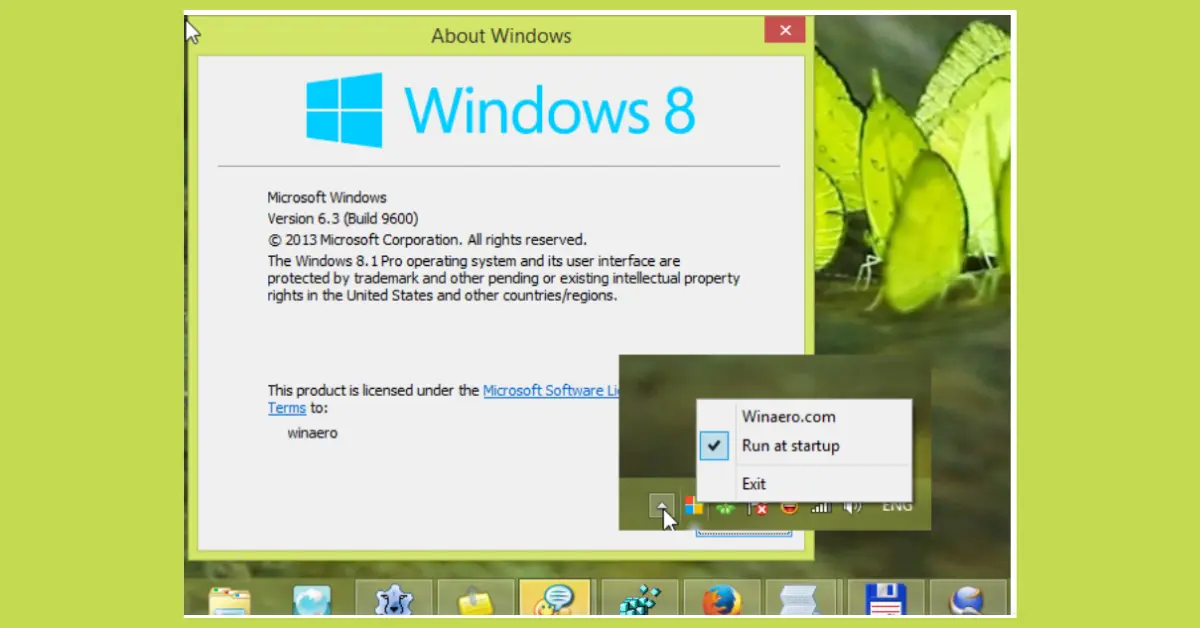Click the '© 2013 Microsoft Corporation' line
The image size is (1200, 628).
tap(427, 240)
